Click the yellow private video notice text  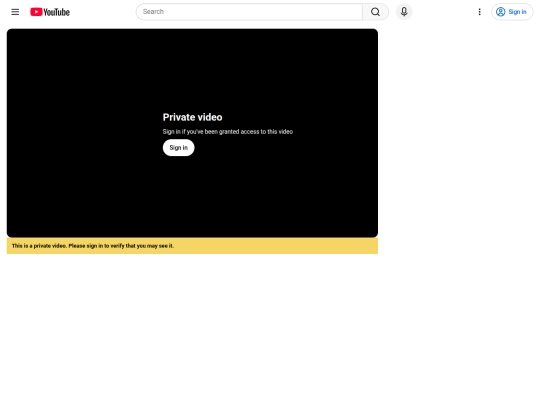tap(93, 246)
